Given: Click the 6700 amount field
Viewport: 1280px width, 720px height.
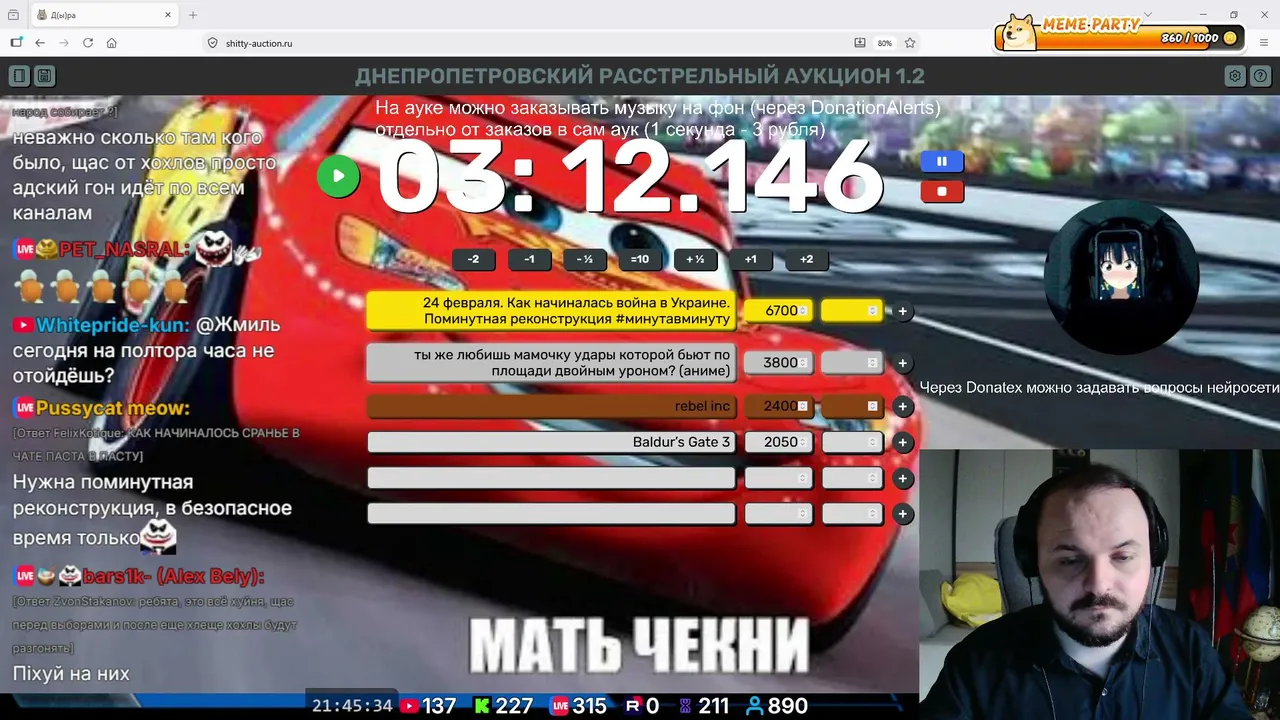Looking at the screenshot, I should point(779,311).
